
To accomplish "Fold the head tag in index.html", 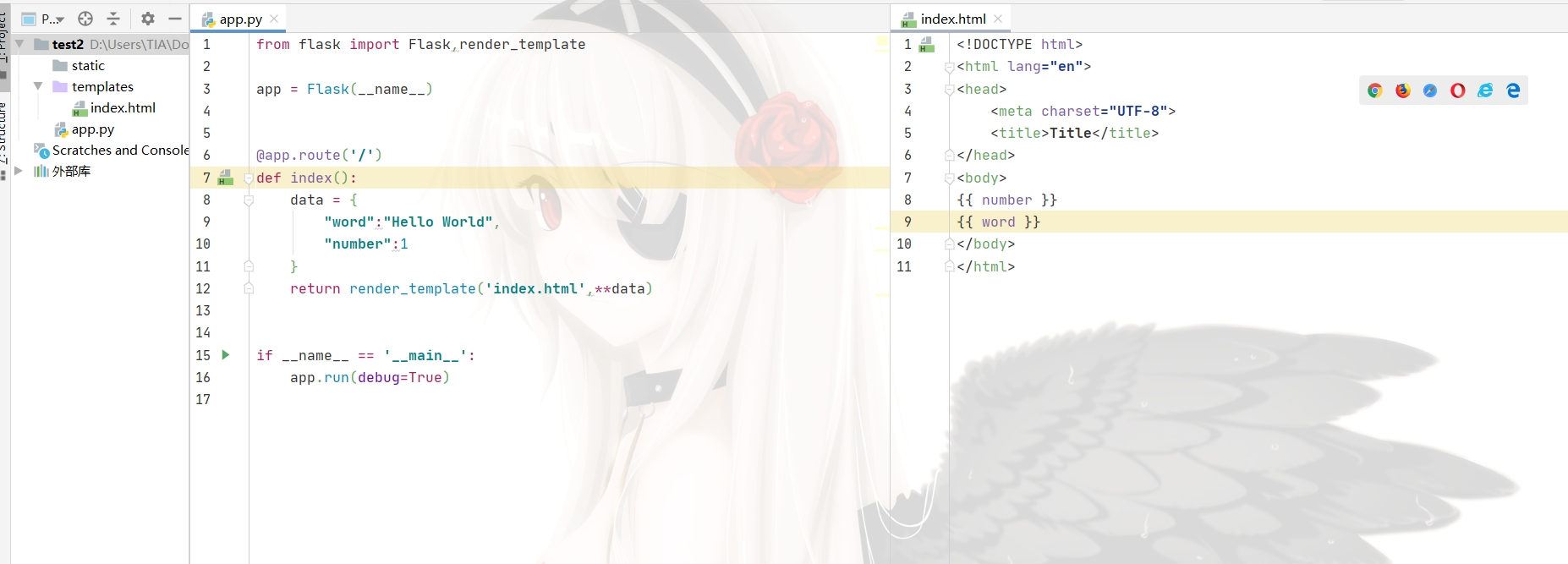I will tap(949, 90).
